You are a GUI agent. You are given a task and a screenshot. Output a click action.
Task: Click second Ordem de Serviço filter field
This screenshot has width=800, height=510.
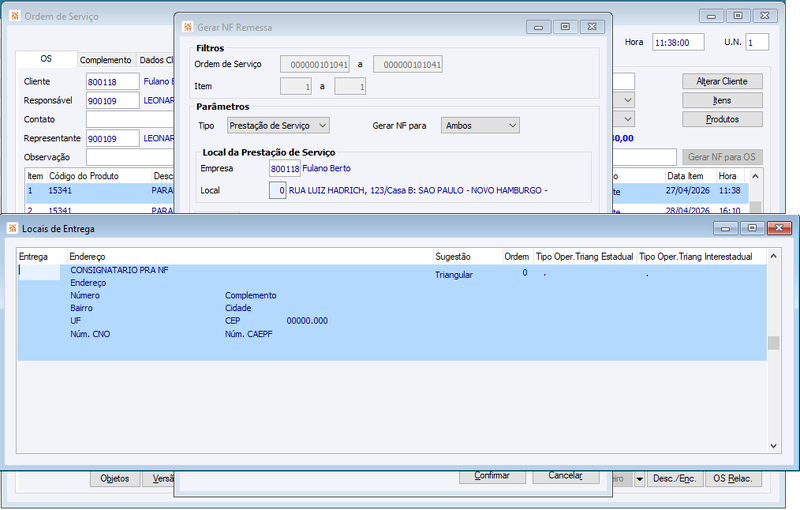pos(408,64)
